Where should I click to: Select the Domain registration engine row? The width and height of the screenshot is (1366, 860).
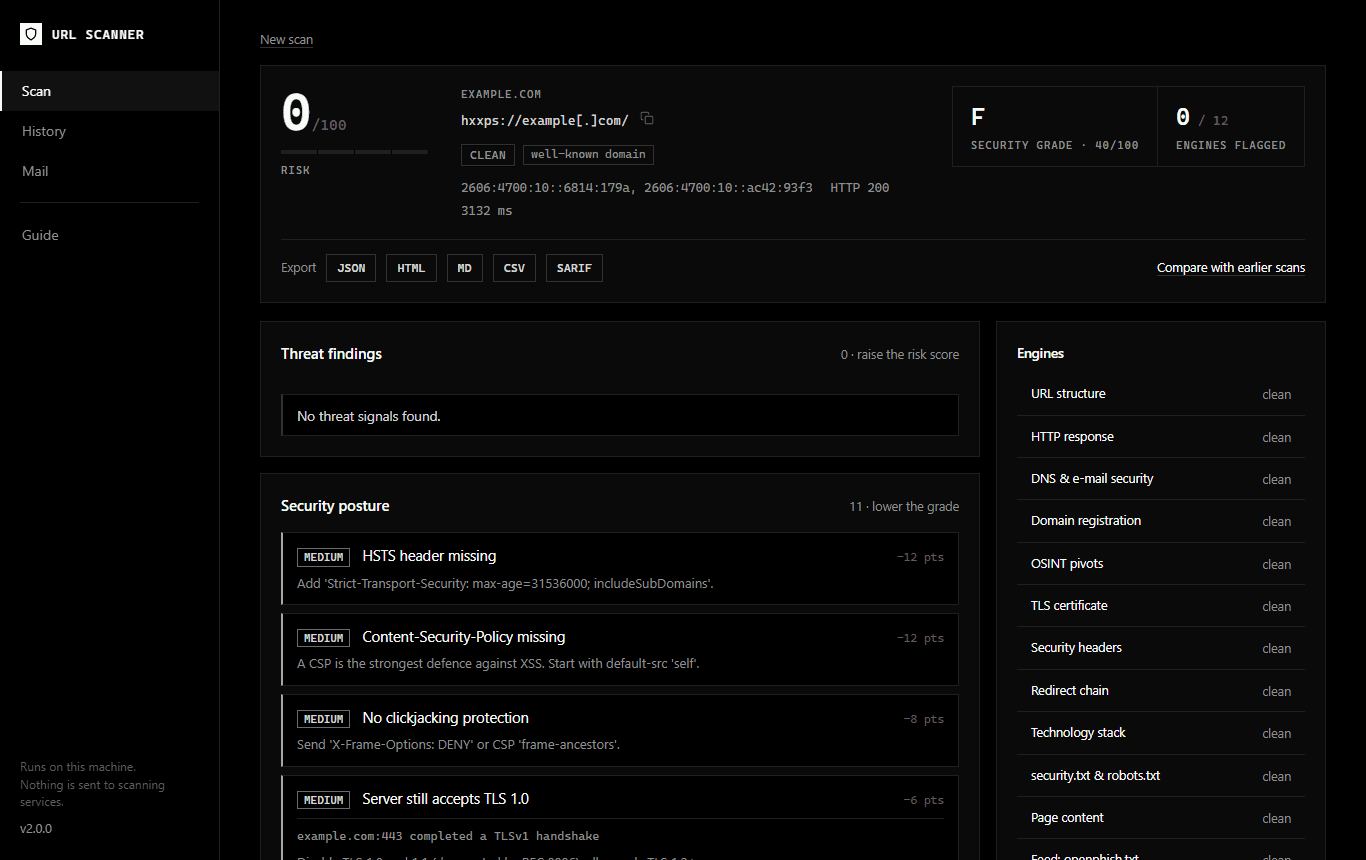click(1161, 521)
